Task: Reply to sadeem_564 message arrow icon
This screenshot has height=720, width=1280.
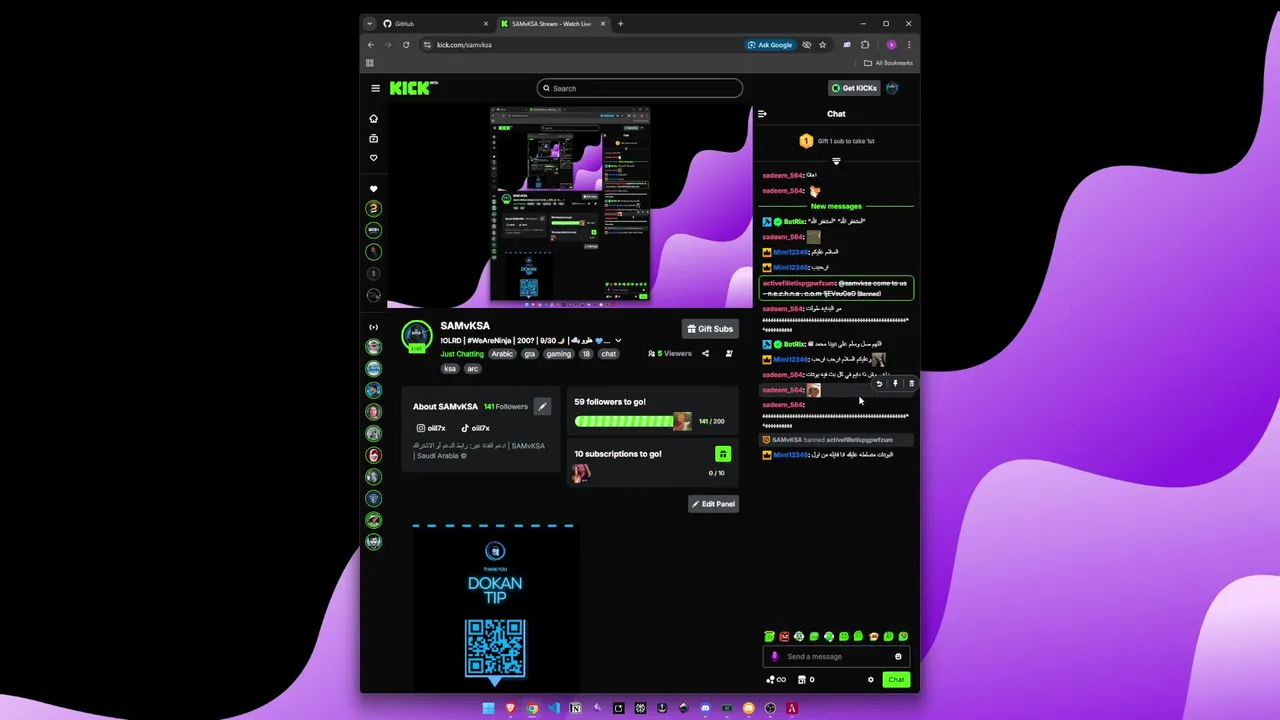Action: pyautogui.click(x=879, y=384)
